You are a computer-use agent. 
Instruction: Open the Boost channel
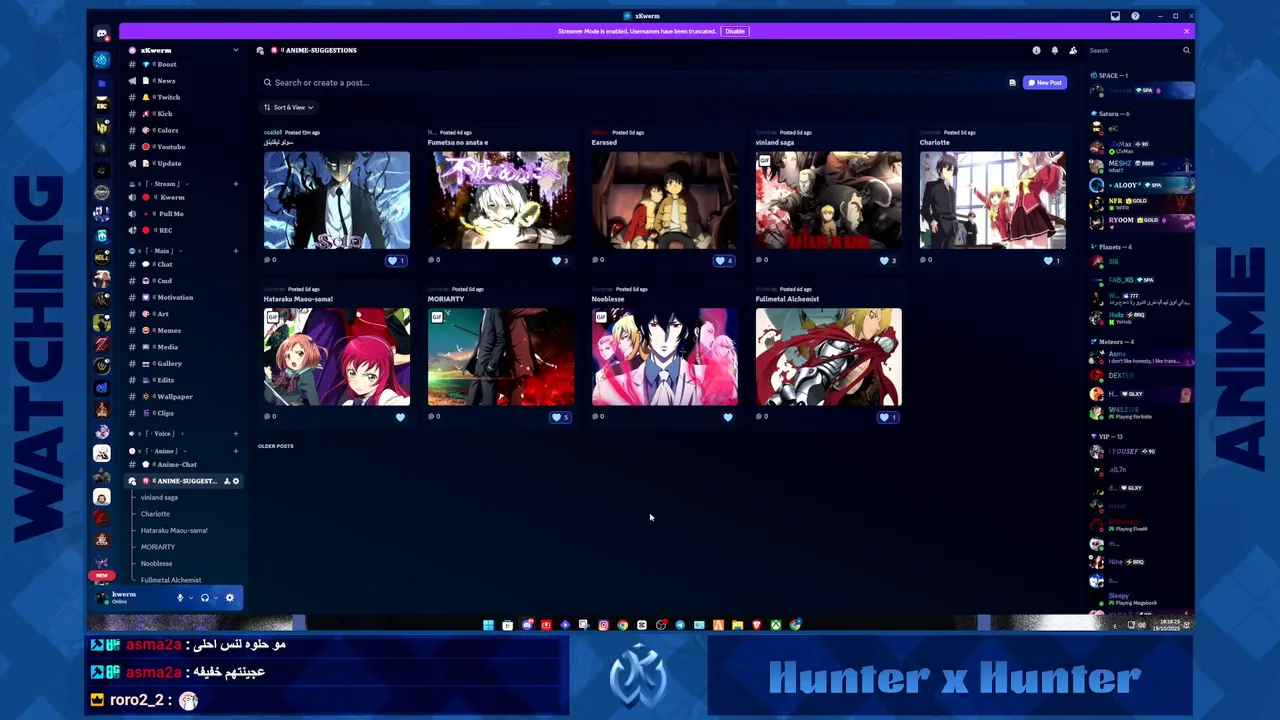tap(183, 64)
